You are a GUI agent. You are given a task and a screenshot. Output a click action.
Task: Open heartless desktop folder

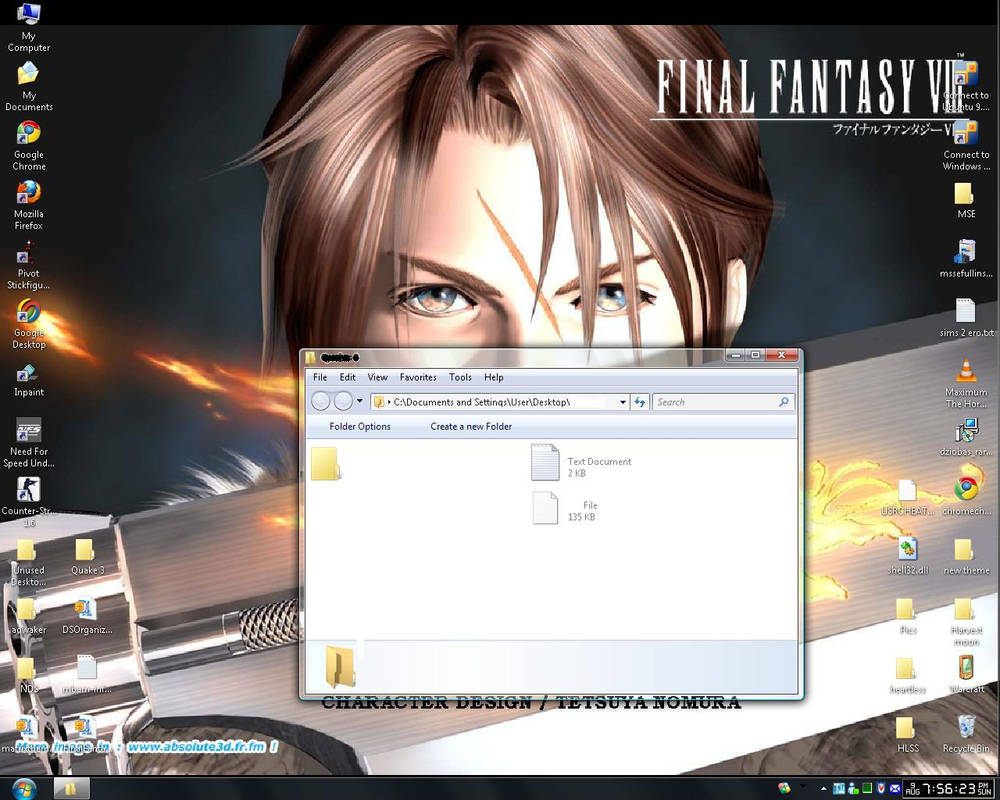coord(907,675)
